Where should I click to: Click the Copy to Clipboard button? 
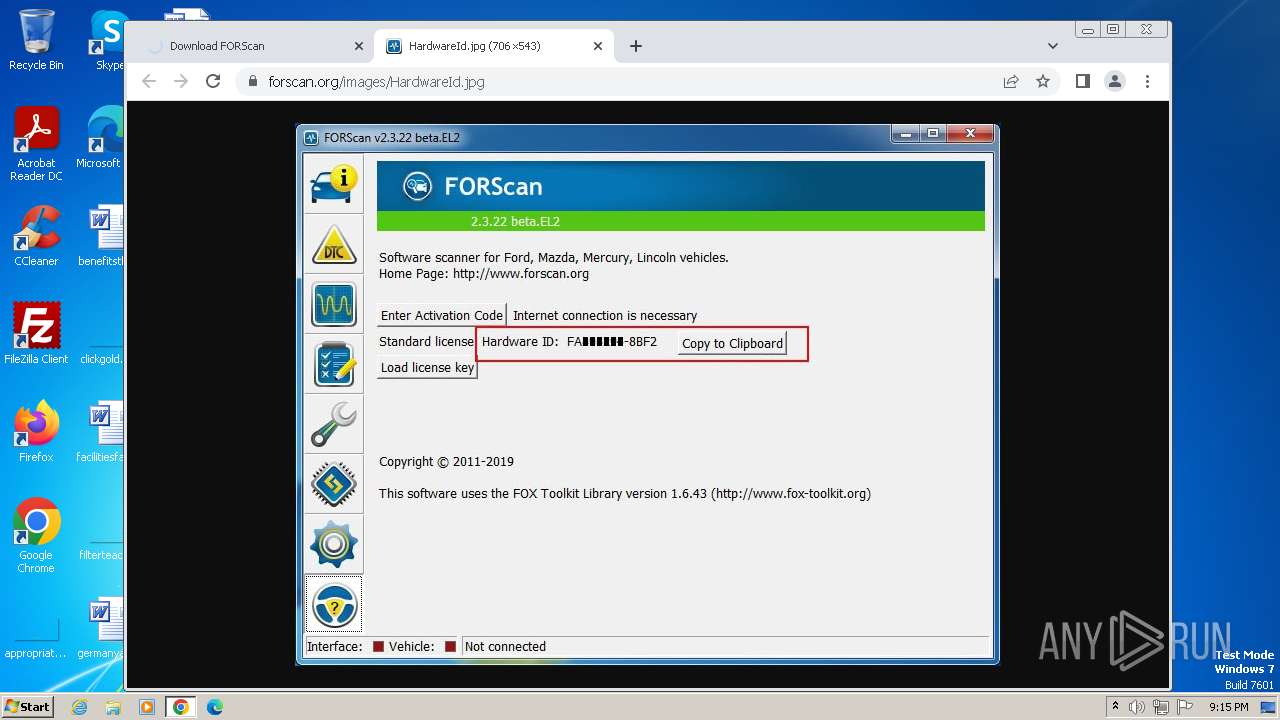(732, 343)
